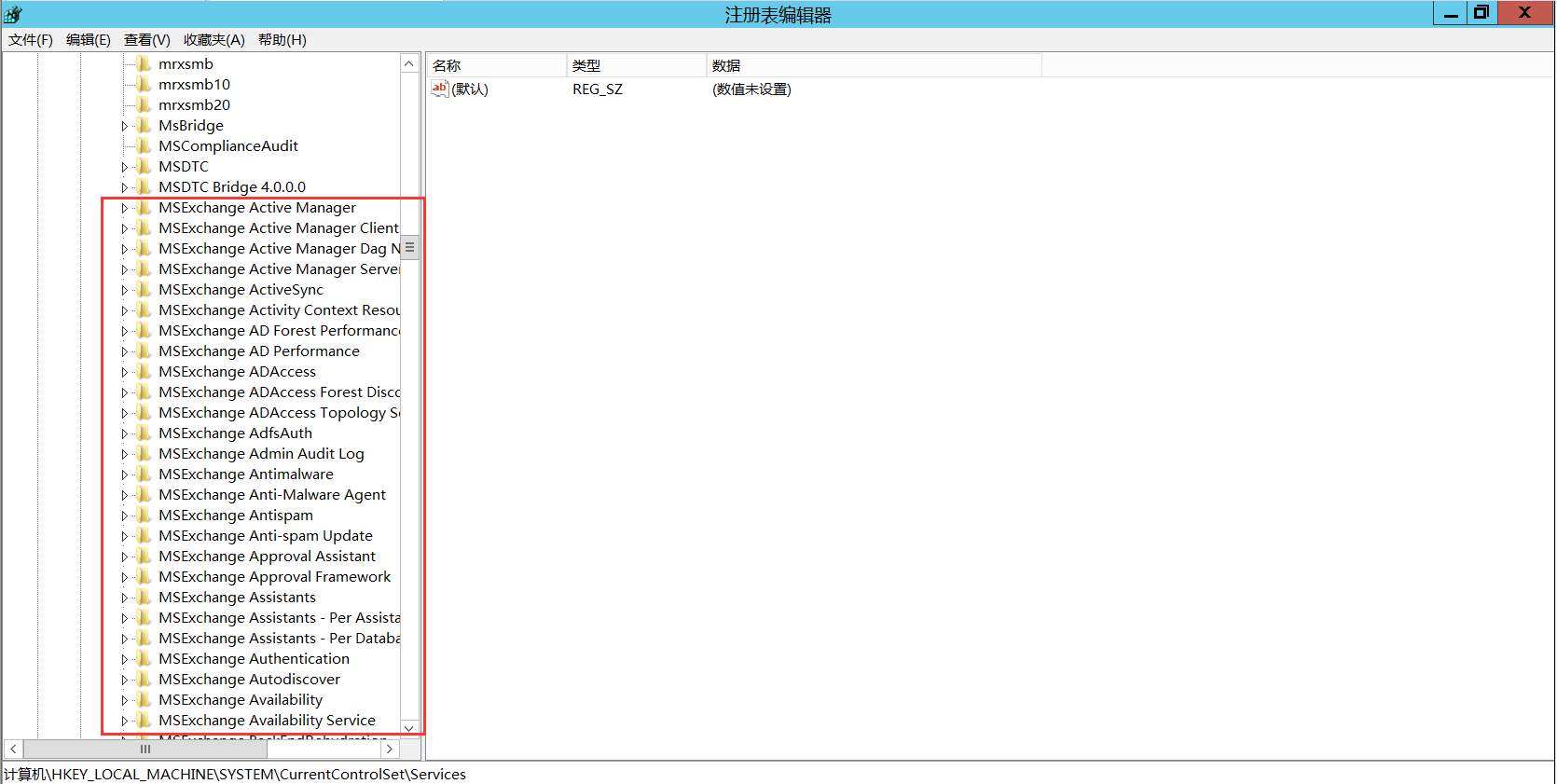This screenshot has height=784, width=1557.
Task: Select the MSExchange Active Manager Dag key
Action: (280, 248)
